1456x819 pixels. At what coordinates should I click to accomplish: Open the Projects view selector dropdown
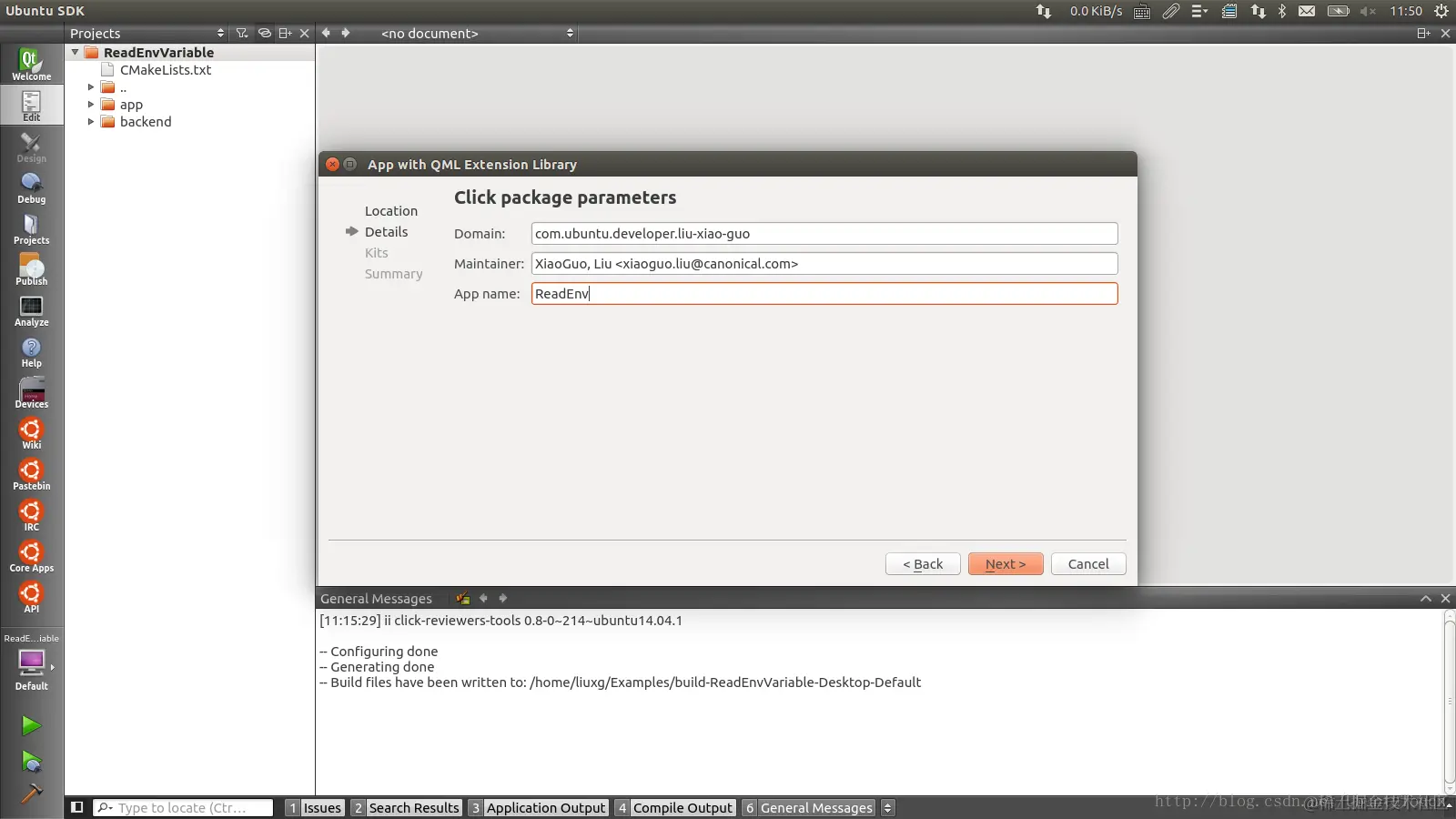tap(147, 33)
